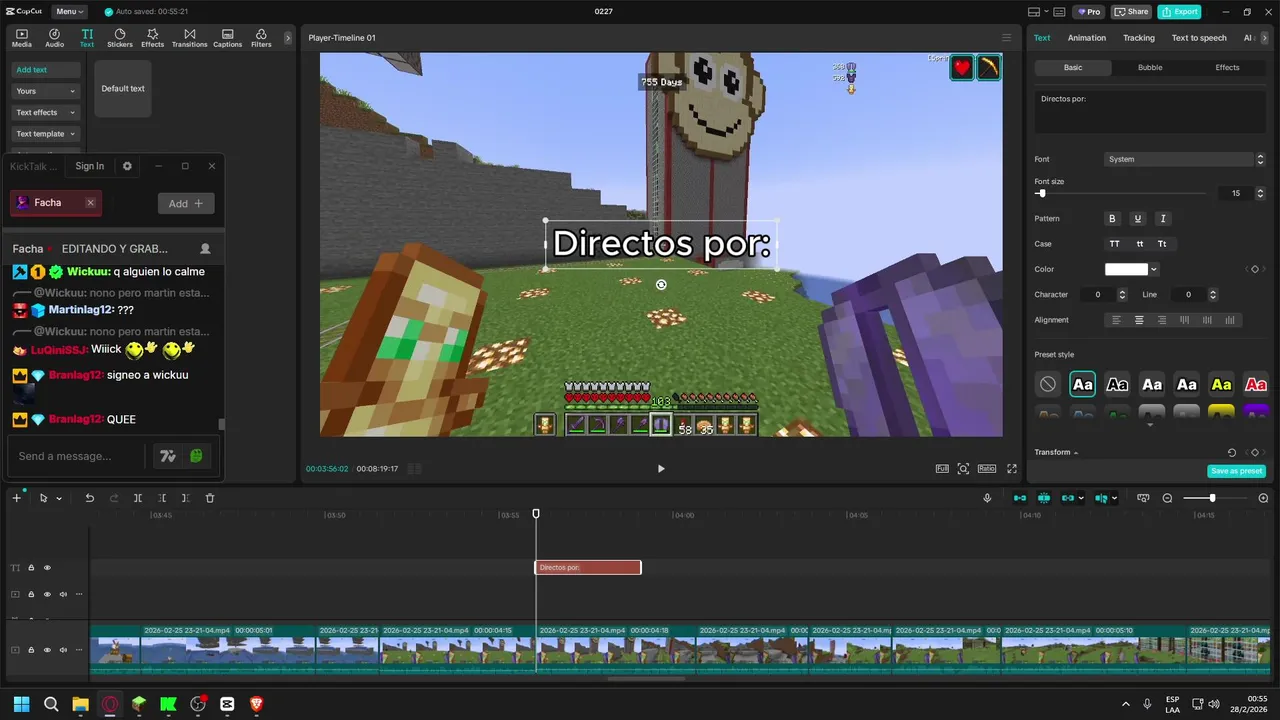Select the no-style preset circle-slash option
This screenshot has height=720, width=1280.
point(1047,384)
